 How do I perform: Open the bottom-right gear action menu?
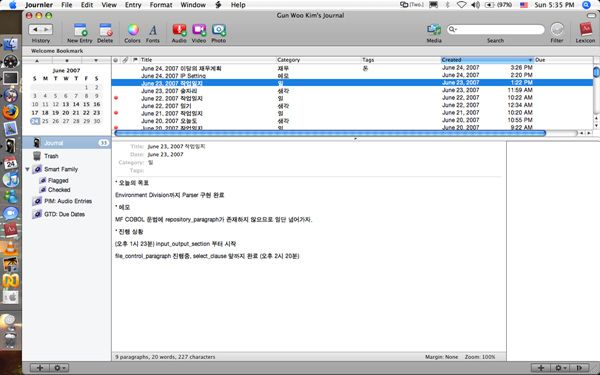(x=560, y=368)
